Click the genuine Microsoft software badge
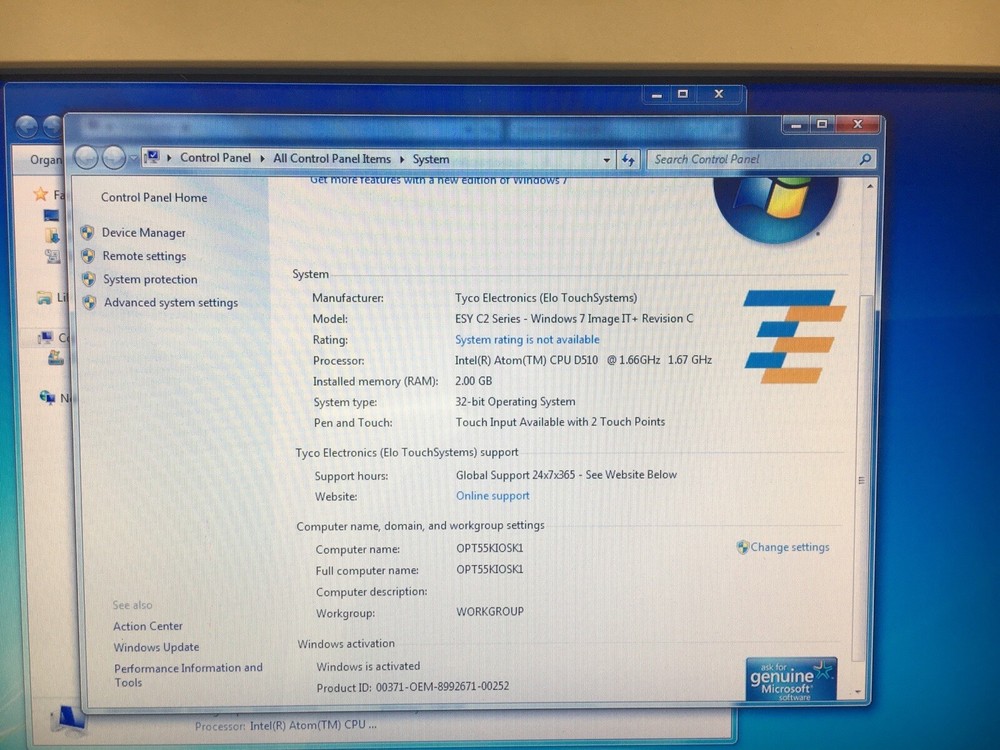Viewport: 1000px width, 750px height. (x=789, y=677)
